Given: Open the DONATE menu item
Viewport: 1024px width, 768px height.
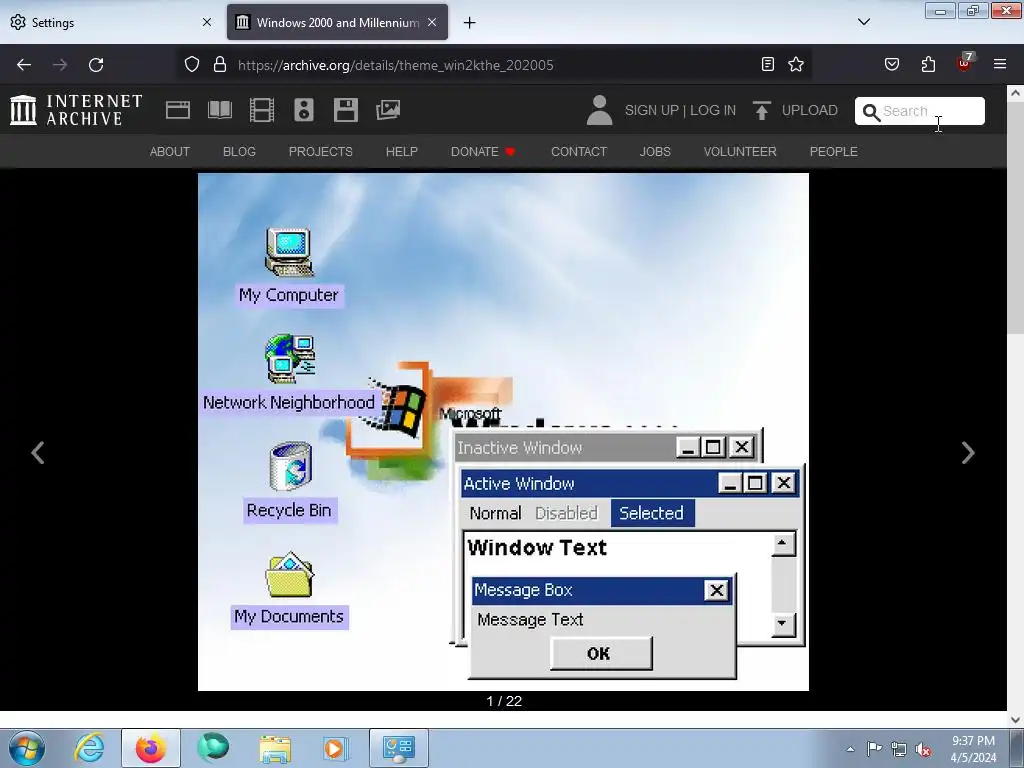Looking at the screenshot, I should (483, 152).
